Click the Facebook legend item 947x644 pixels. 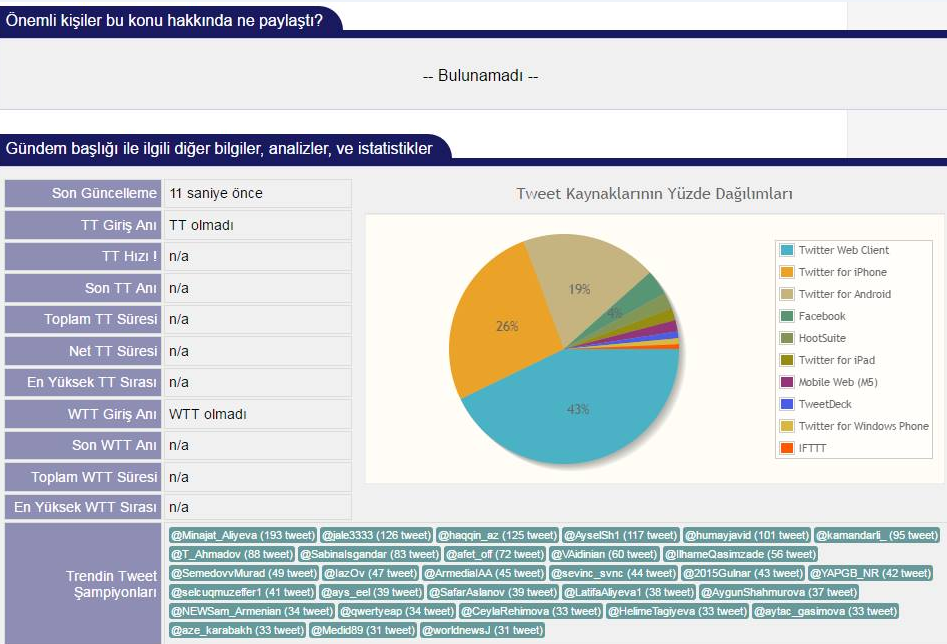tap(821, 316)
